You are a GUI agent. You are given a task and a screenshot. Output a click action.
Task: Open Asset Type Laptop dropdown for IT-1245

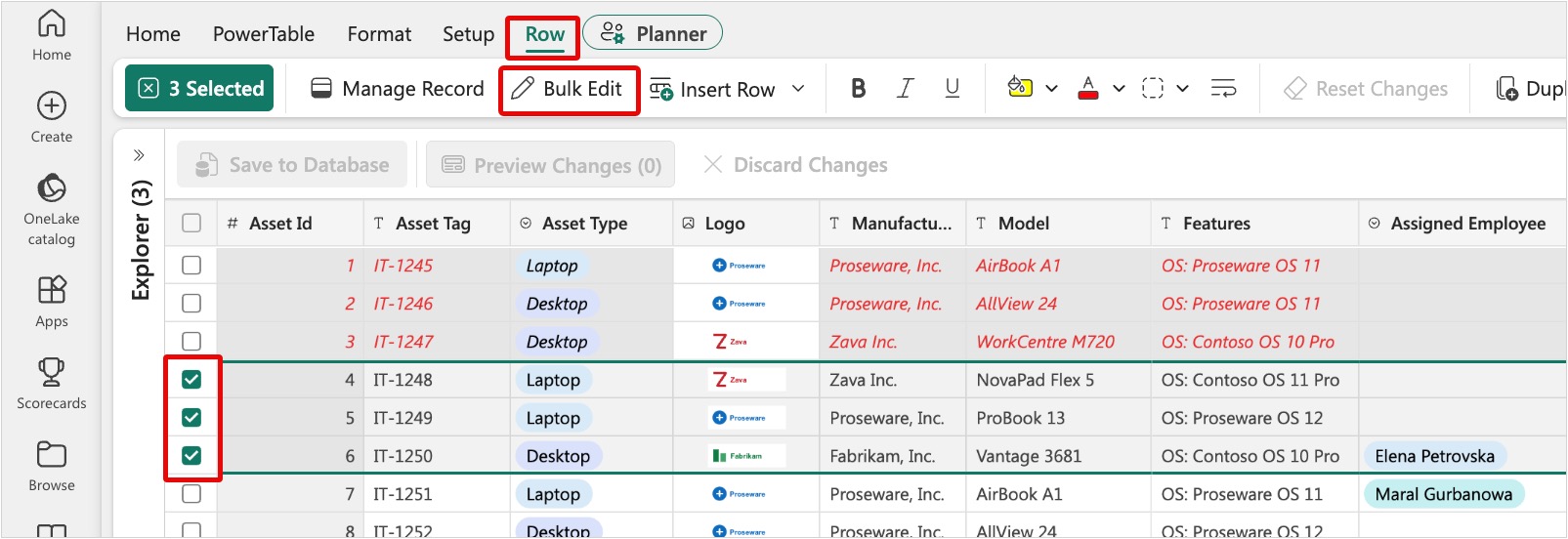click(x=552, y=266)
